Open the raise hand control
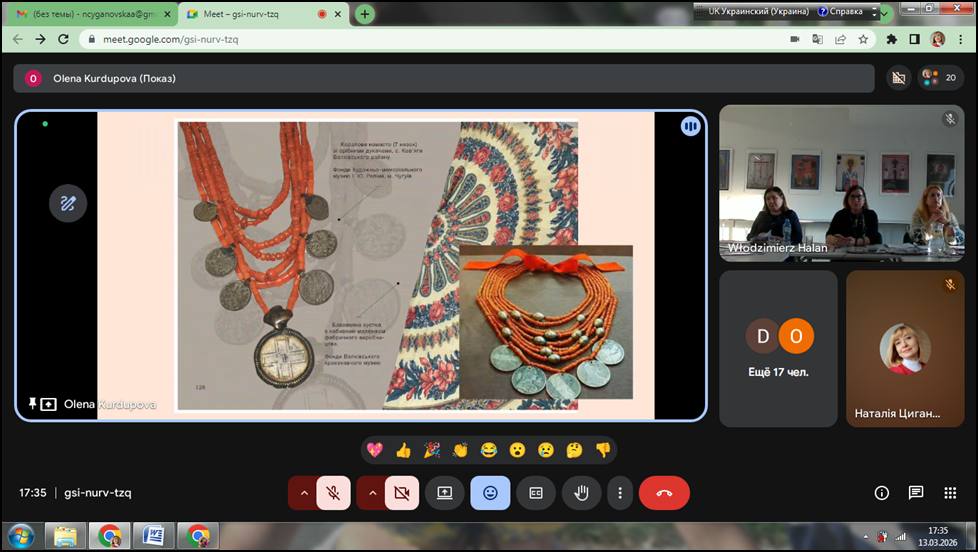This screenshot has width=978, height=552. click(x=580, y=493)
